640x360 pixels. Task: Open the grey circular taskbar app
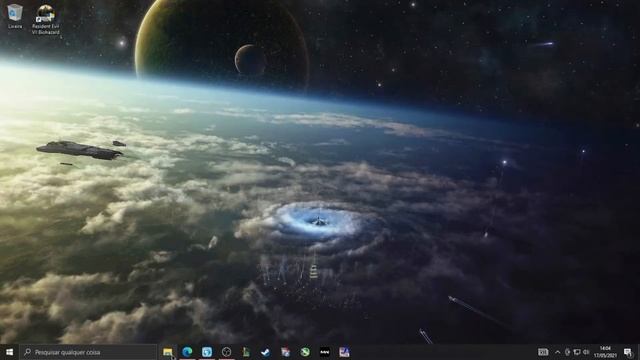[227, 352]
